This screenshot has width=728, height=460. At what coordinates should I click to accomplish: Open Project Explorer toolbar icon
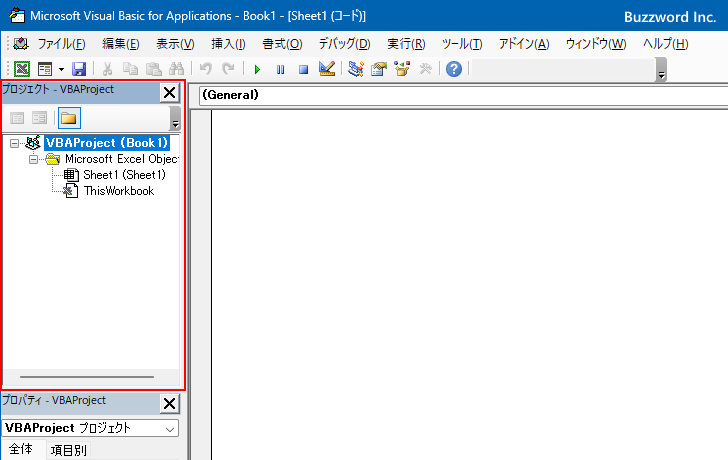coord(356,69)
